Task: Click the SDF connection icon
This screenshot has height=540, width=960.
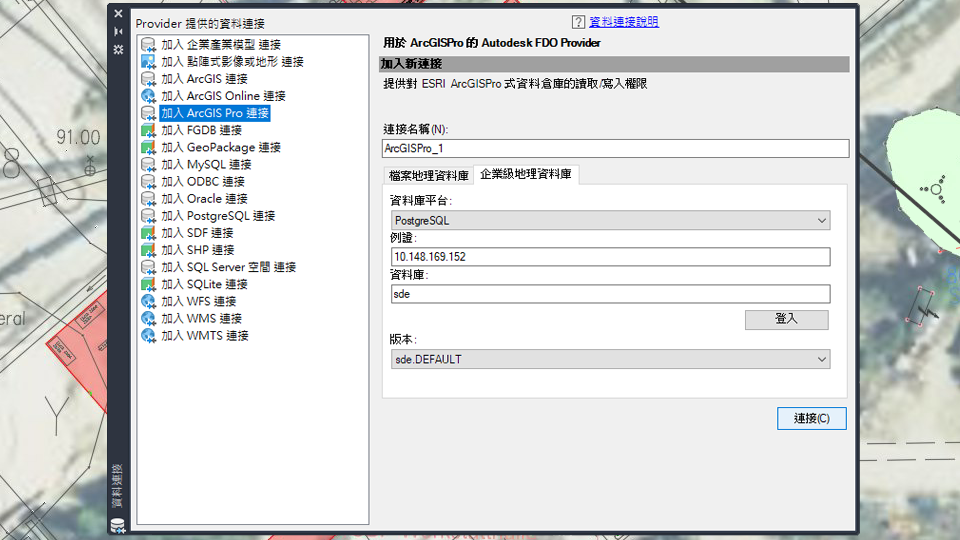Action: (x=148, y=233)
